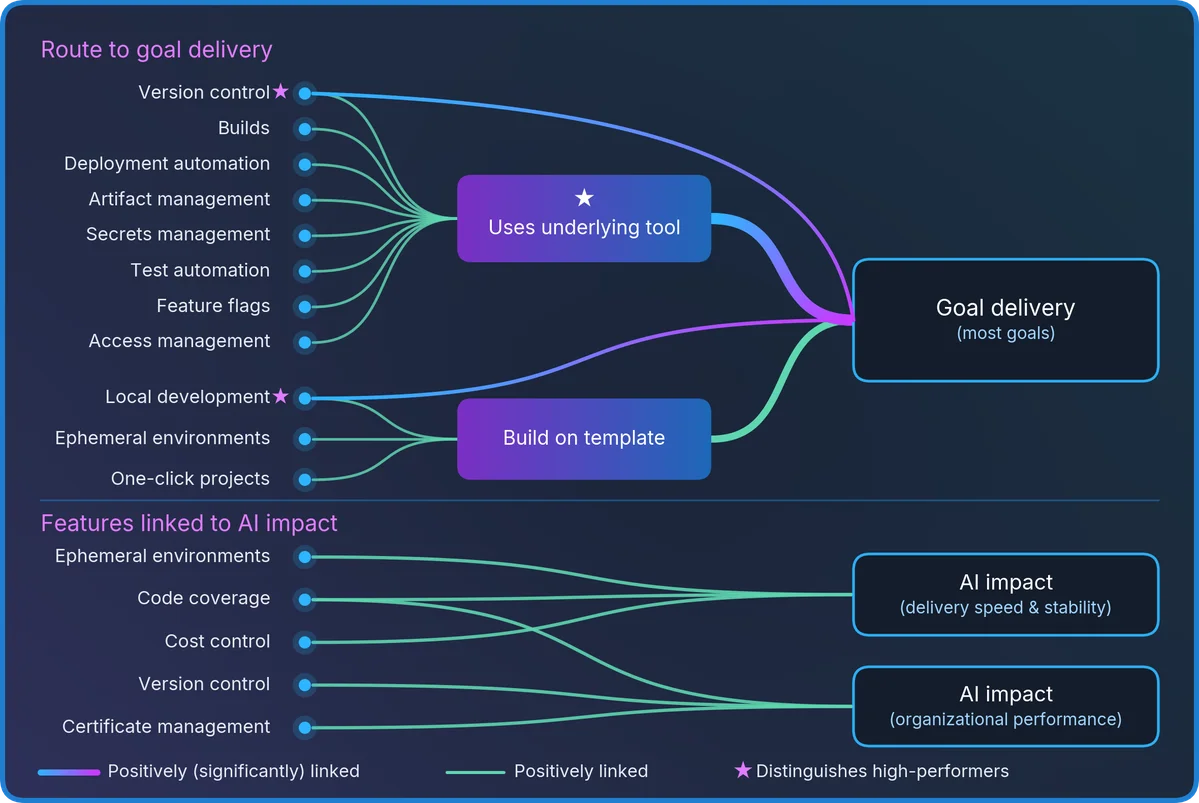Click the node dot right of starred Version control

(x=304, y=93)
